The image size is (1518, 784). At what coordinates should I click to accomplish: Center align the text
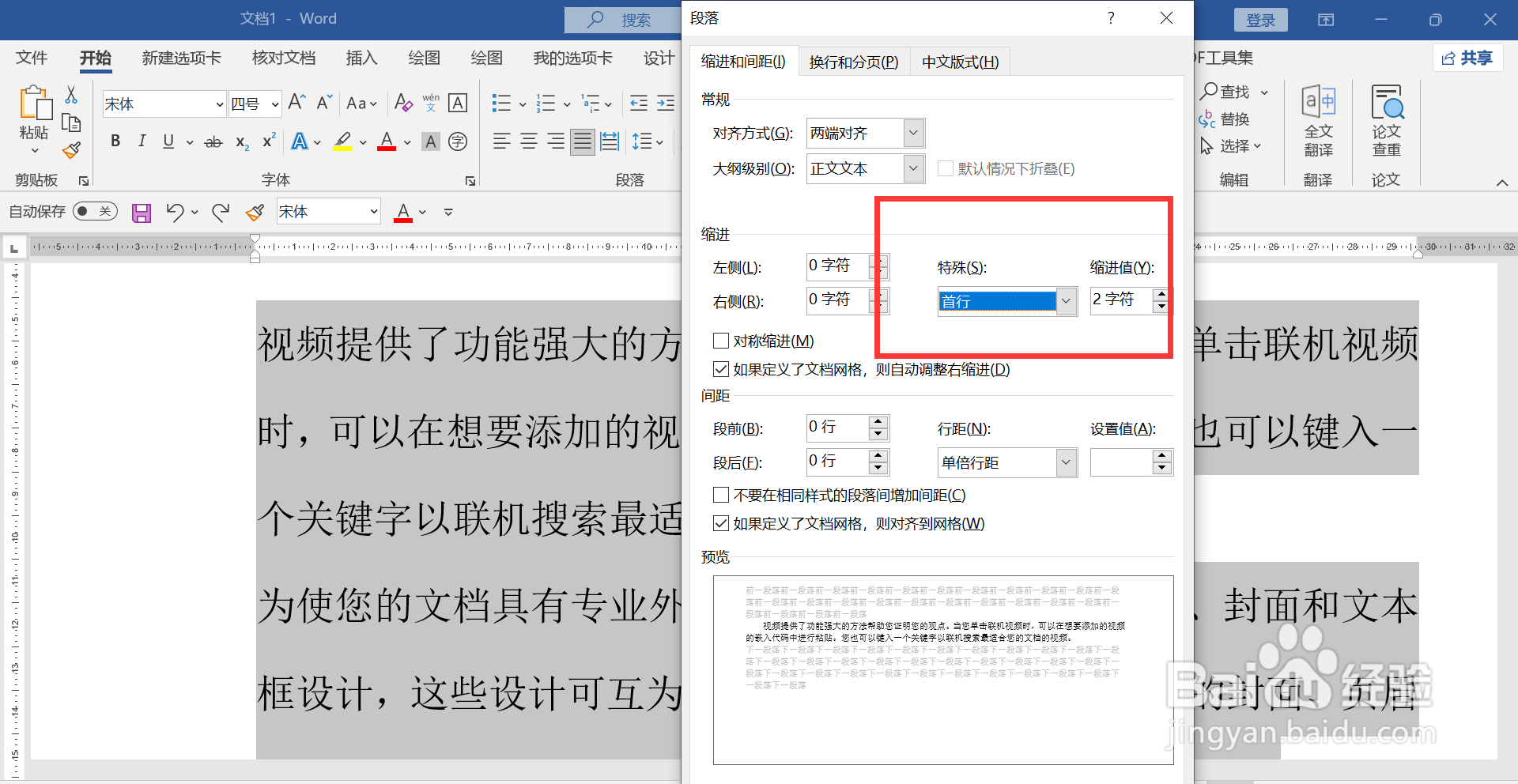529,141
